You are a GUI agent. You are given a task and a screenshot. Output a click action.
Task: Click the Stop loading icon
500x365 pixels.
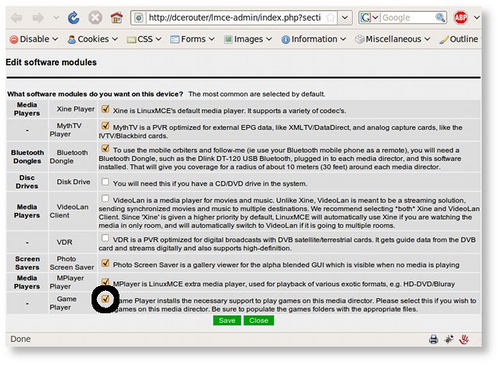point(95,17)
